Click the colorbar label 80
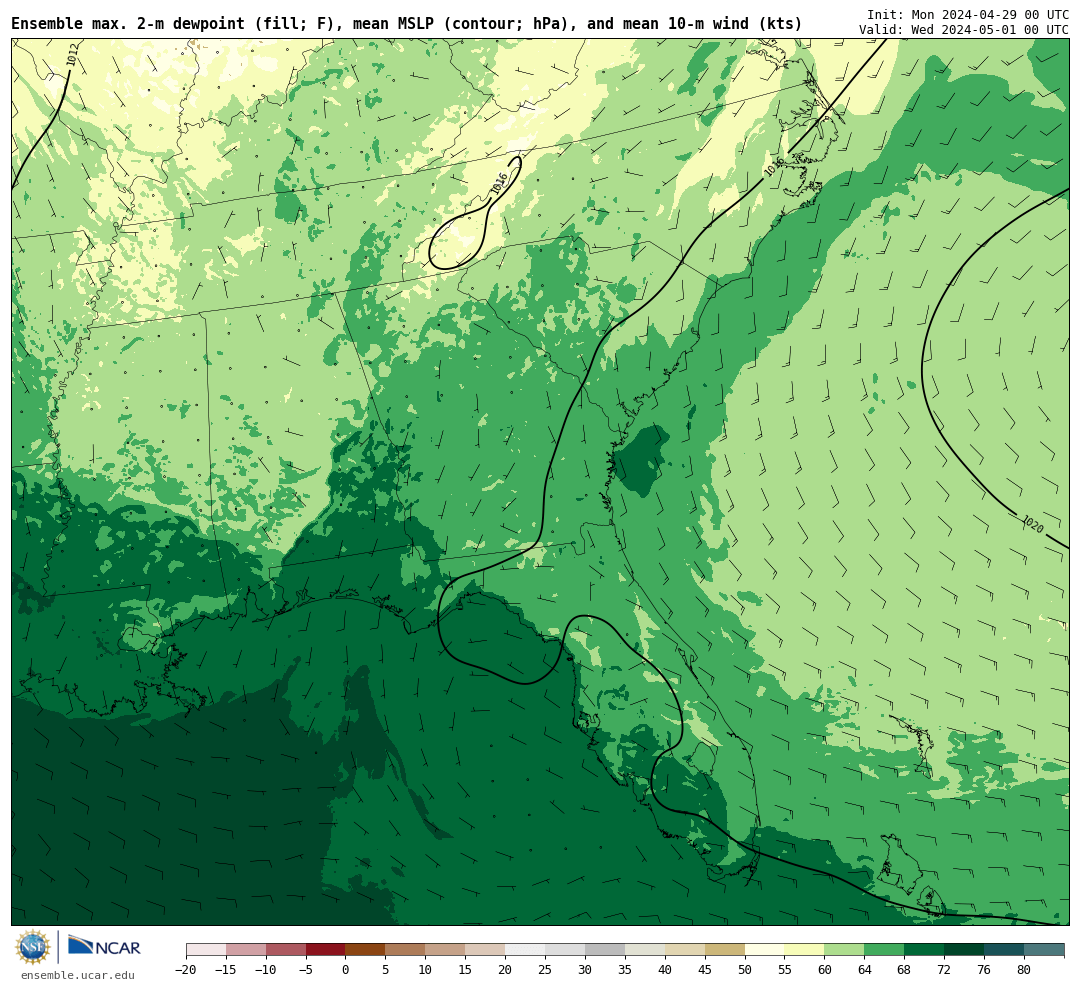 pos(1024,970)
